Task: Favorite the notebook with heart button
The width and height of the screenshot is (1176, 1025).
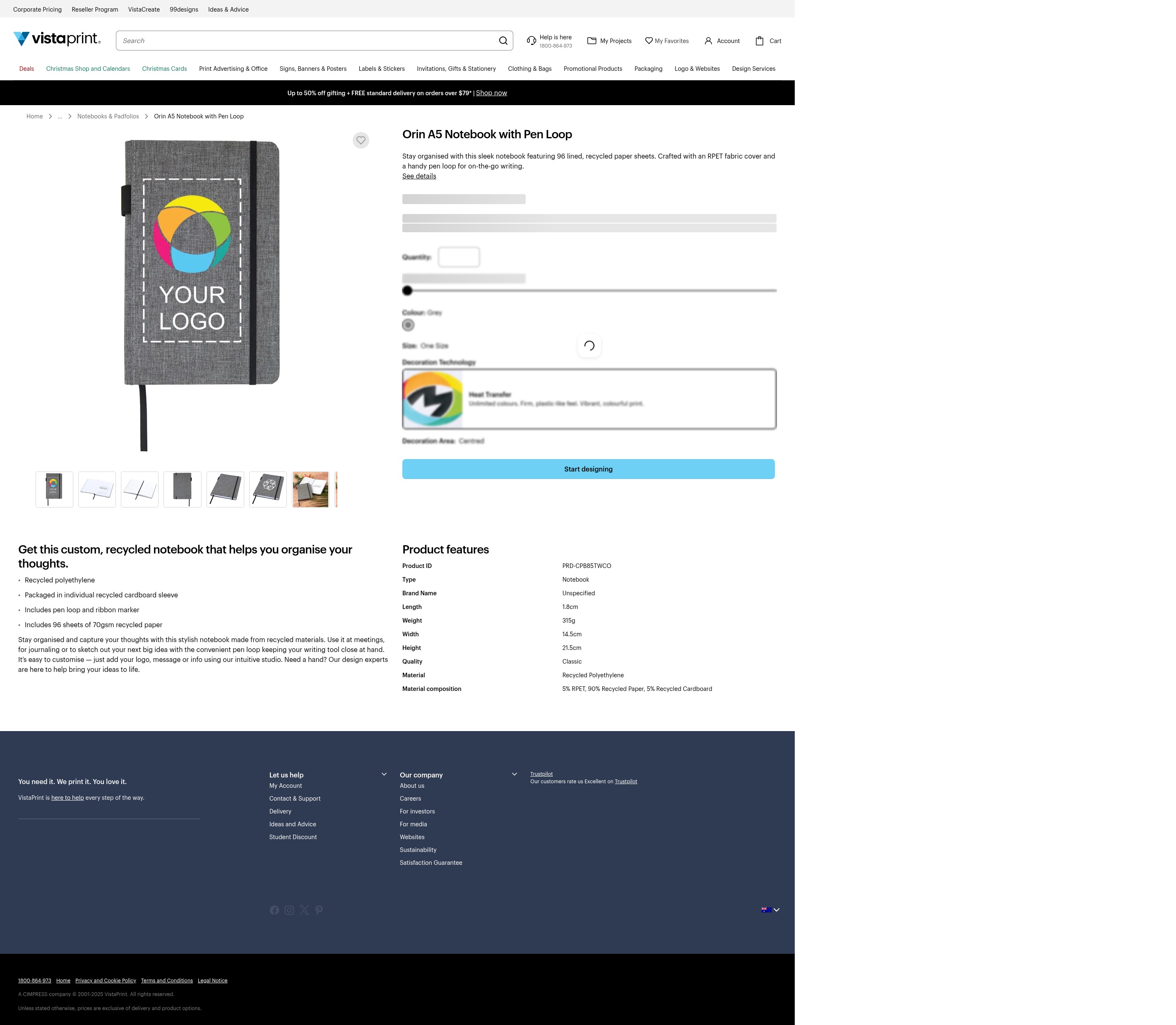Action: click(x=361, y=140)
